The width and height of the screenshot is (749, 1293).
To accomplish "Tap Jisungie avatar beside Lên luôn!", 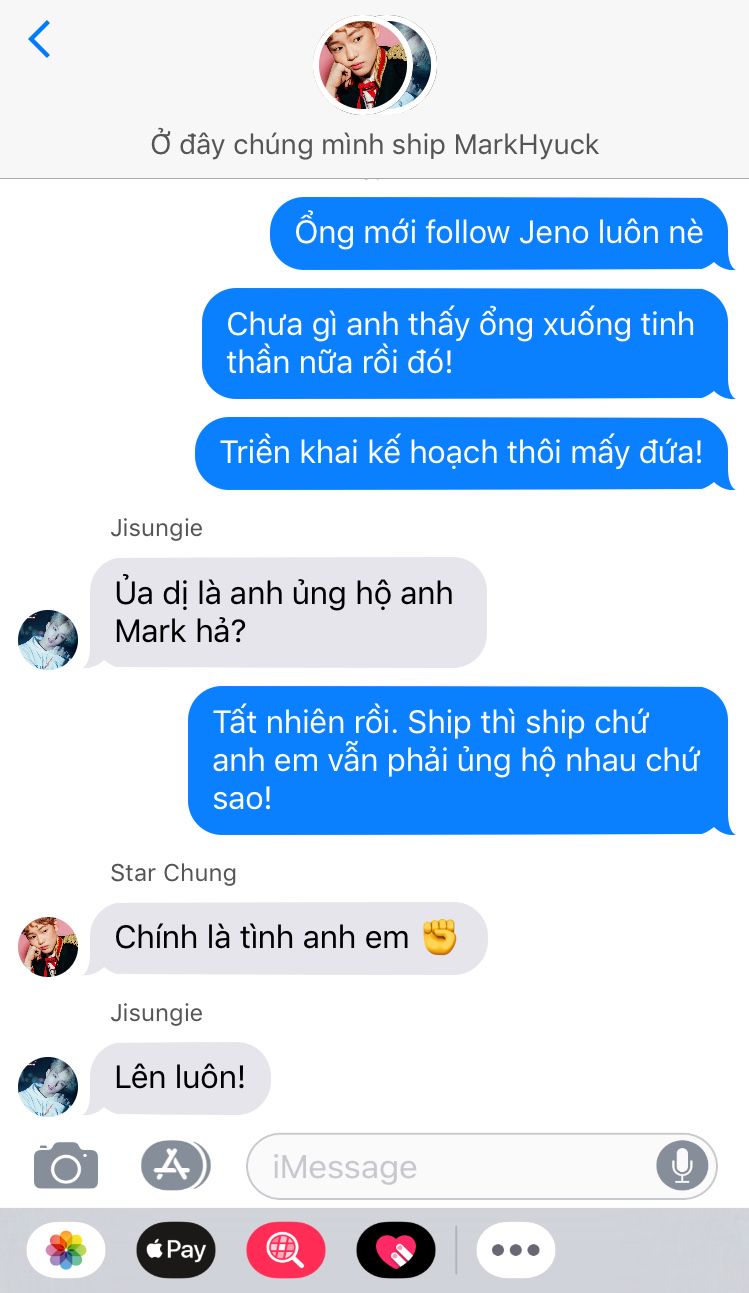I will coord(48,1087).
